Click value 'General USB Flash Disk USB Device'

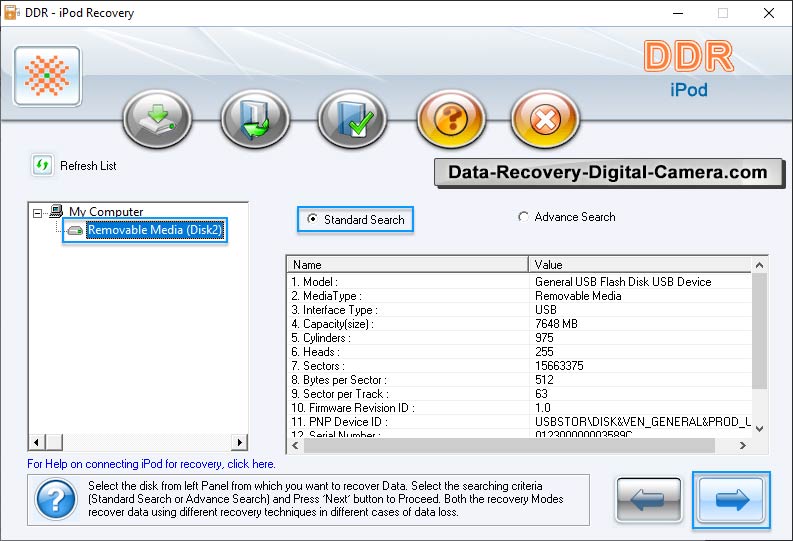click(x=623, y=282)
